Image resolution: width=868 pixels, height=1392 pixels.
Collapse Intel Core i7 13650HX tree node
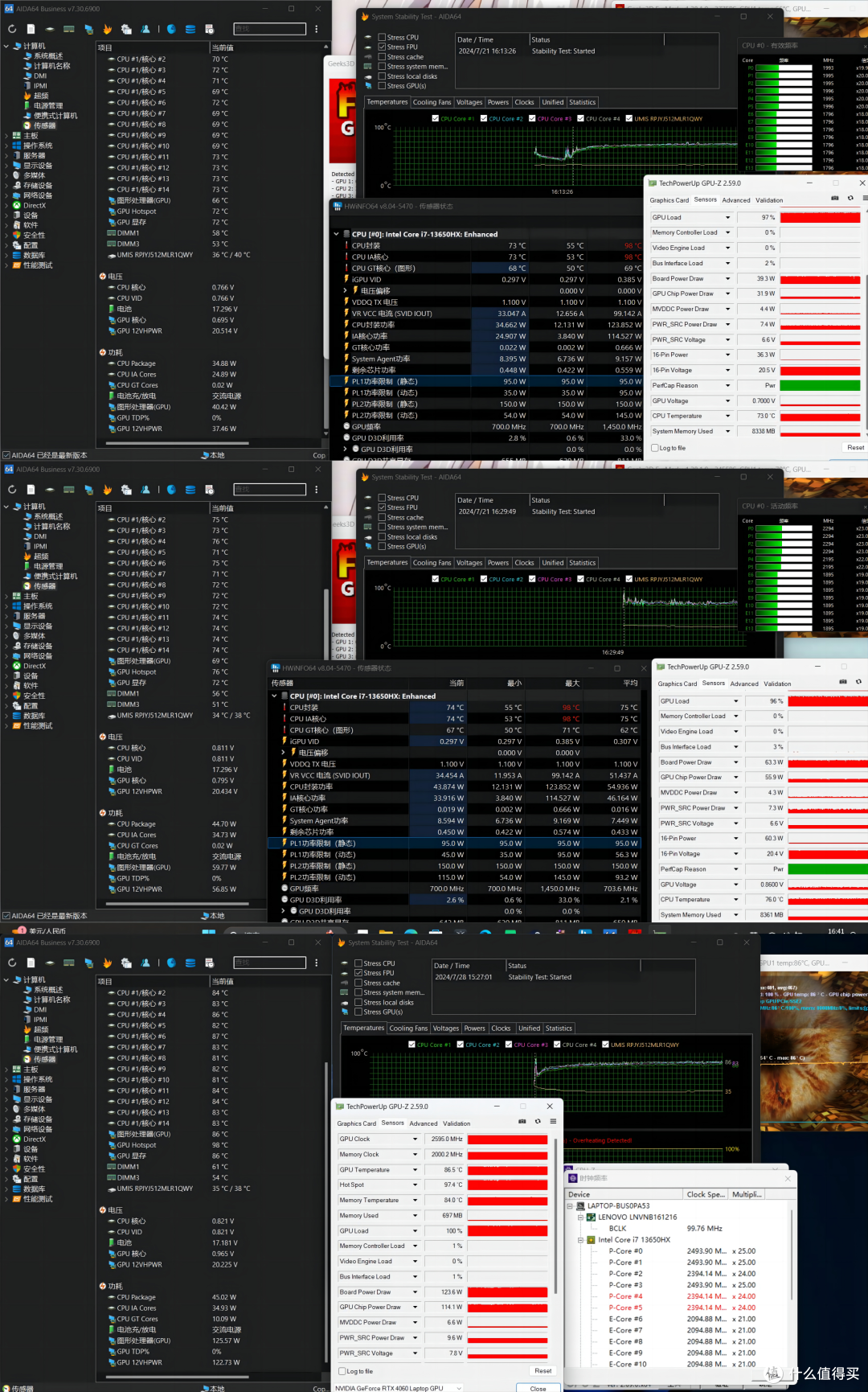581,1240
